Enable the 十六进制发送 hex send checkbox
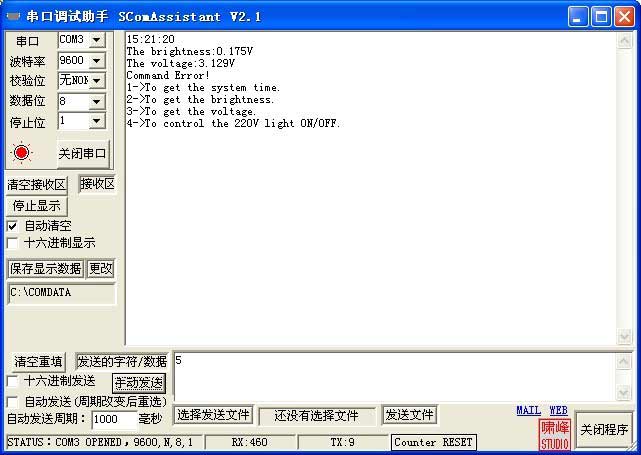Viewport: 641px width, 455px height. tap(13, 381)
